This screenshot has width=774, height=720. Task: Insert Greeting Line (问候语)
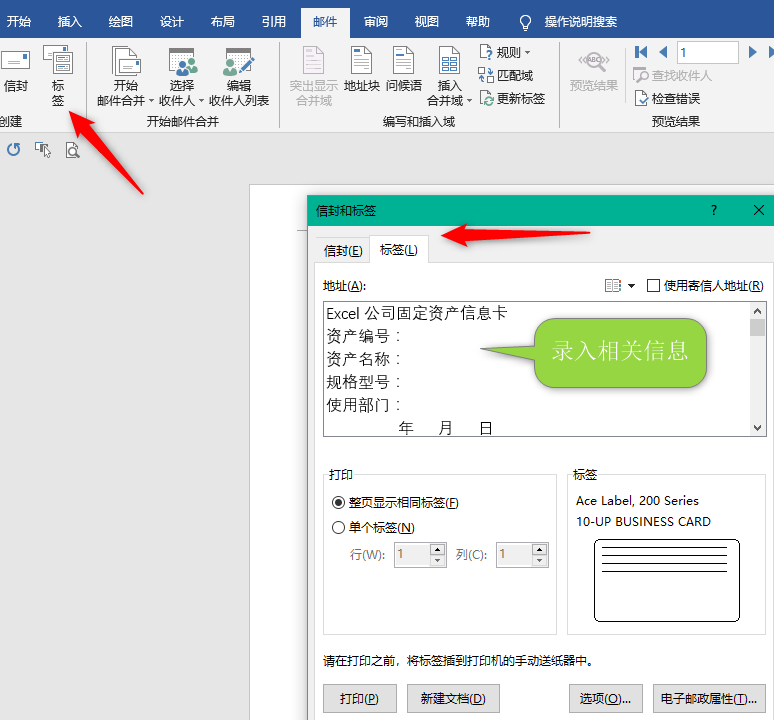tap(403, 70)
